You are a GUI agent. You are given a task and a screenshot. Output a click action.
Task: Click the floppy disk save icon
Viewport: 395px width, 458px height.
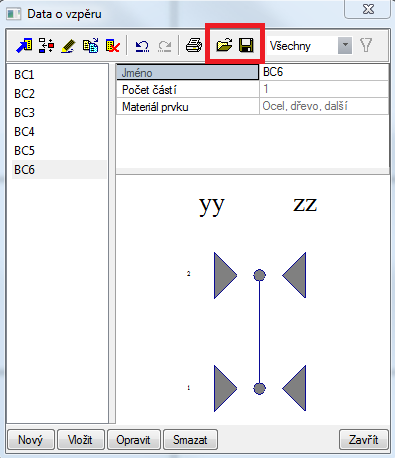click(246, 45)
